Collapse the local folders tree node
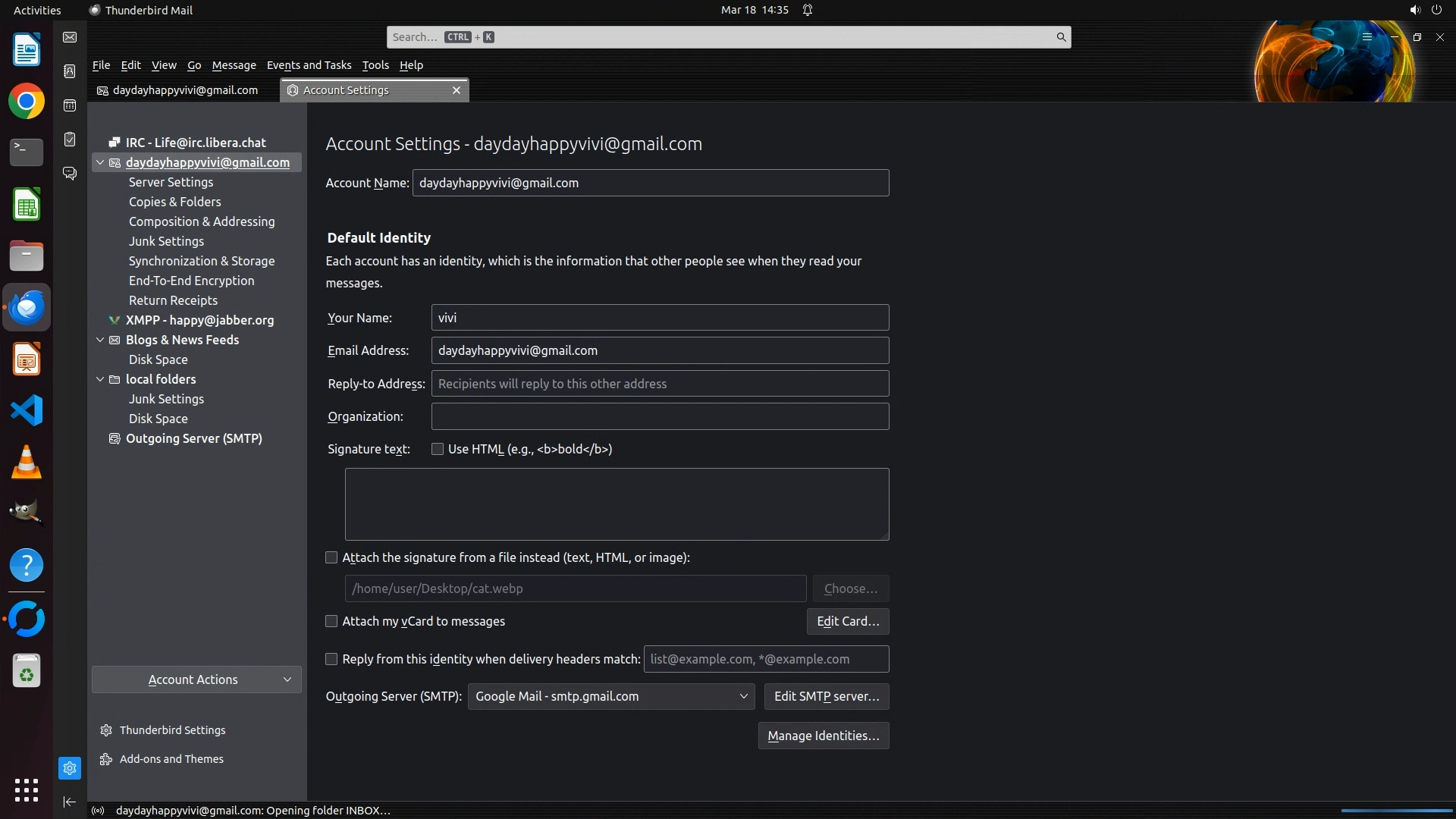 point(100,379)
